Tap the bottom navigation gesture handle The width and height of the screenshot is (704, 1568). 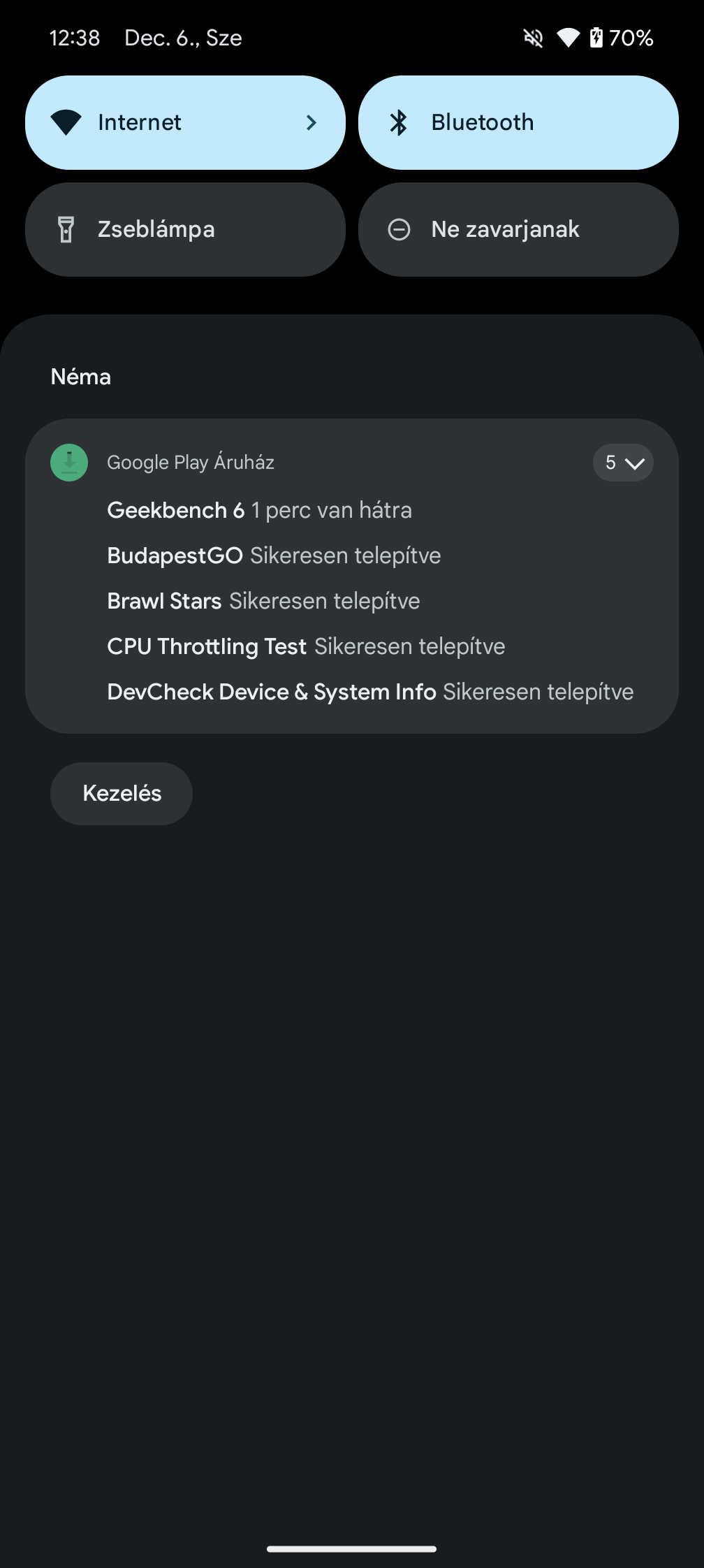coord(352,1549)
